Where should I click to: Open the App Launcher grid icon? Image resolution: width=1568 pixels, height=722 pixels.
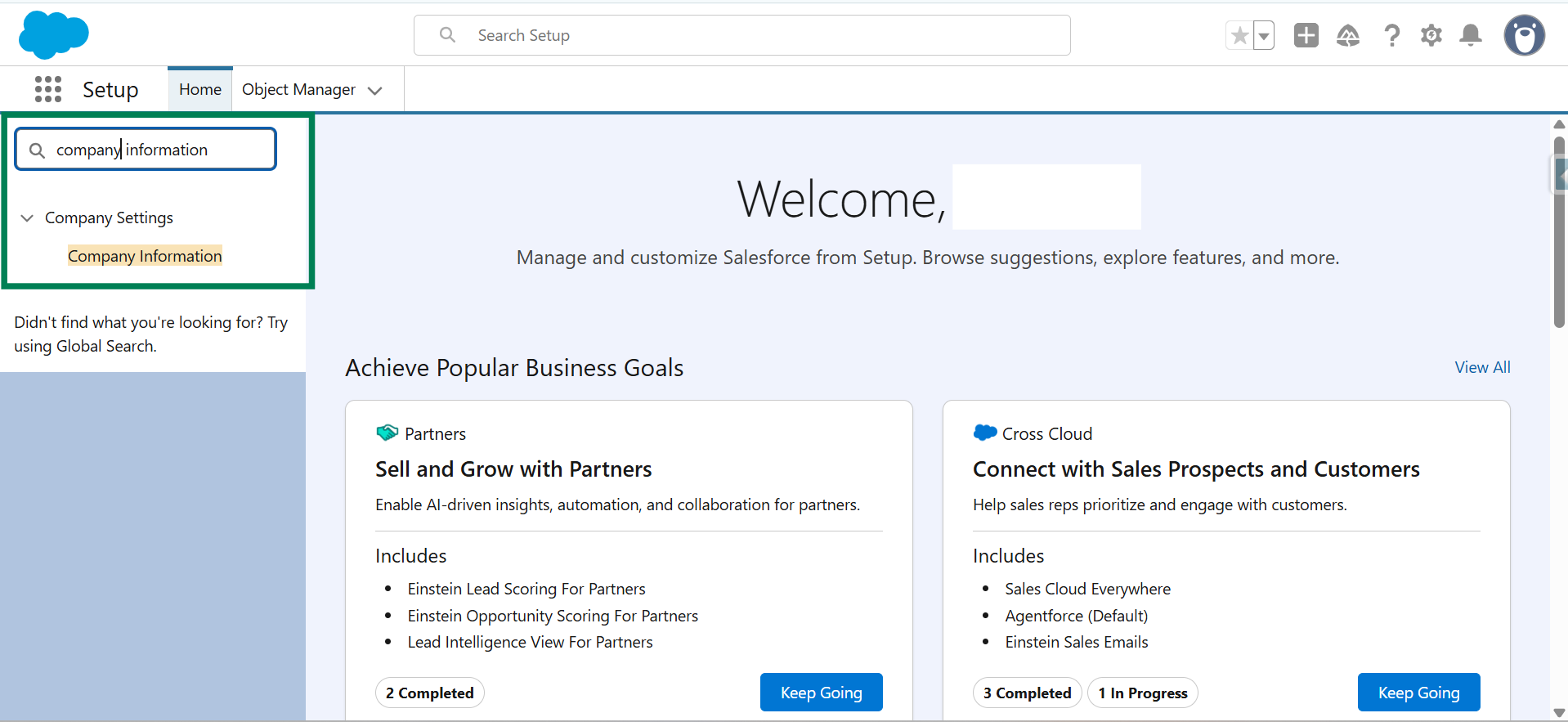(48, 89)
